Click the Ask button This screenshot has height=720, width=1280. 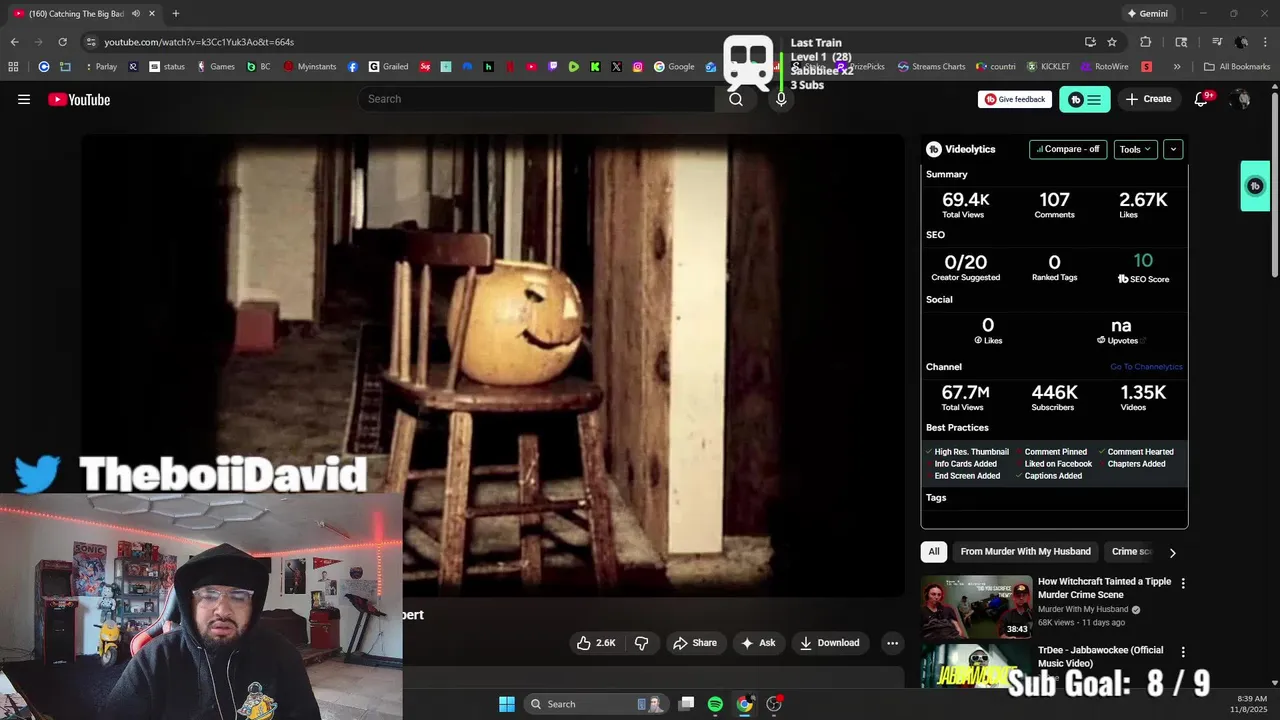(757, 643)
